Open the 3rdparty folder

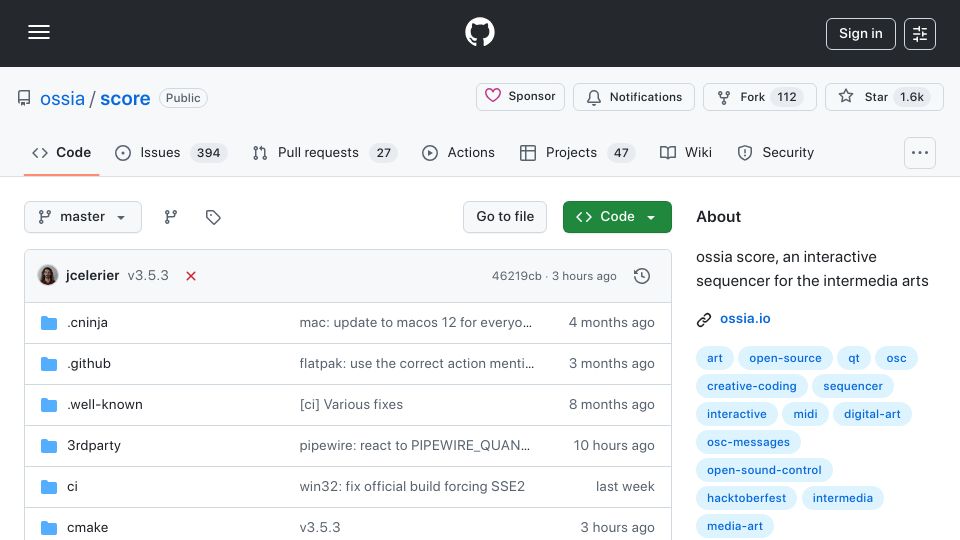(94, 446)
